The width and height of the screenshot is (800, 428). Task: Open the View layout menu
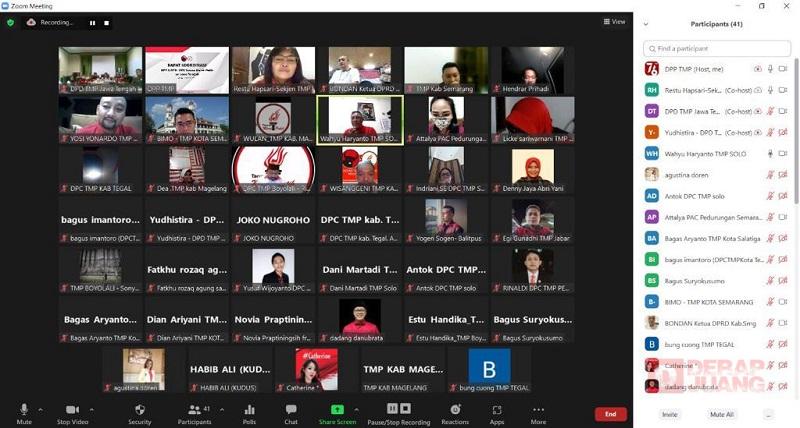614,21
